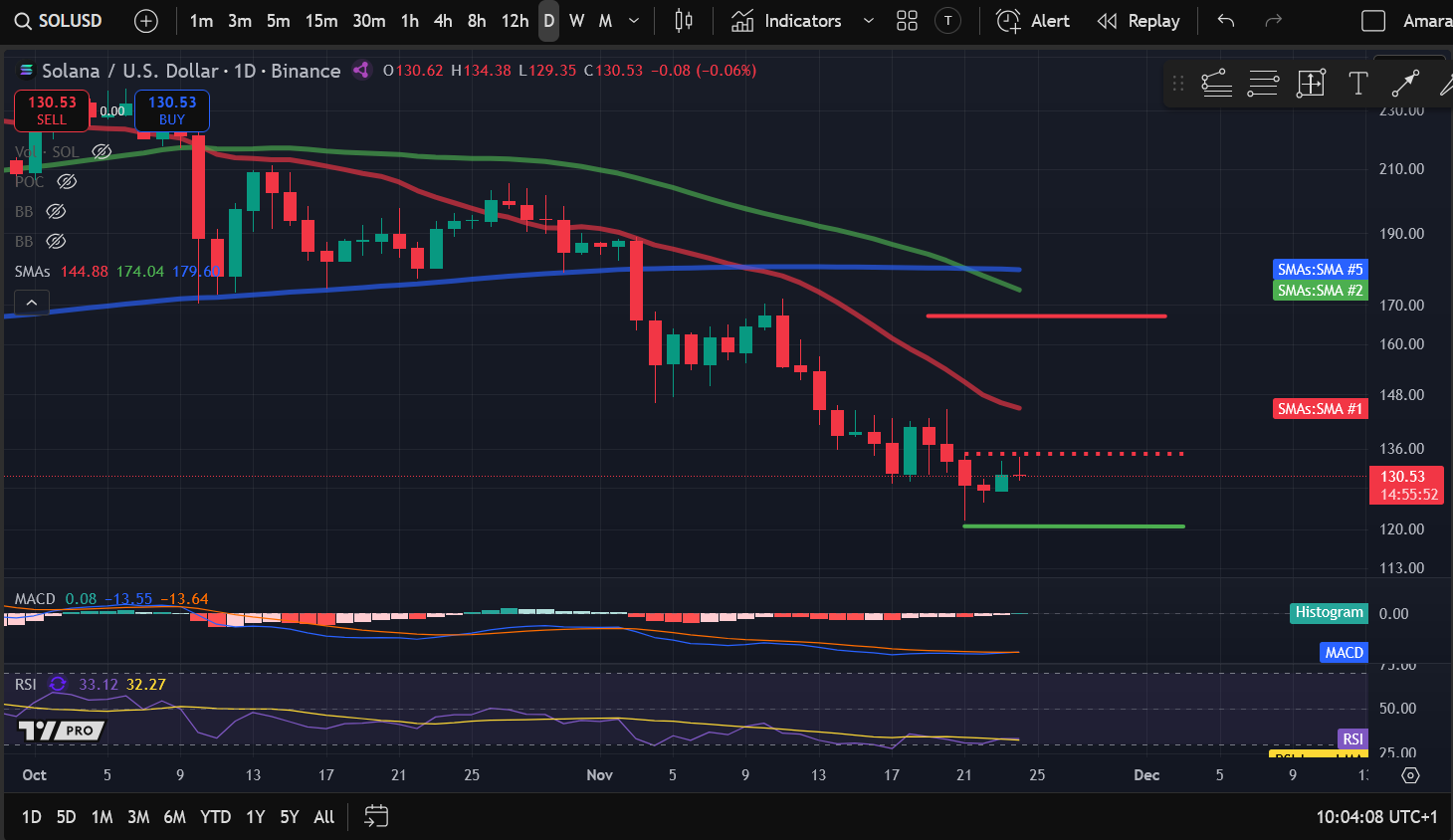
Task: Expand the Indicators dropdown arrow
Action: pyautogui.click(x=867, y=20)
